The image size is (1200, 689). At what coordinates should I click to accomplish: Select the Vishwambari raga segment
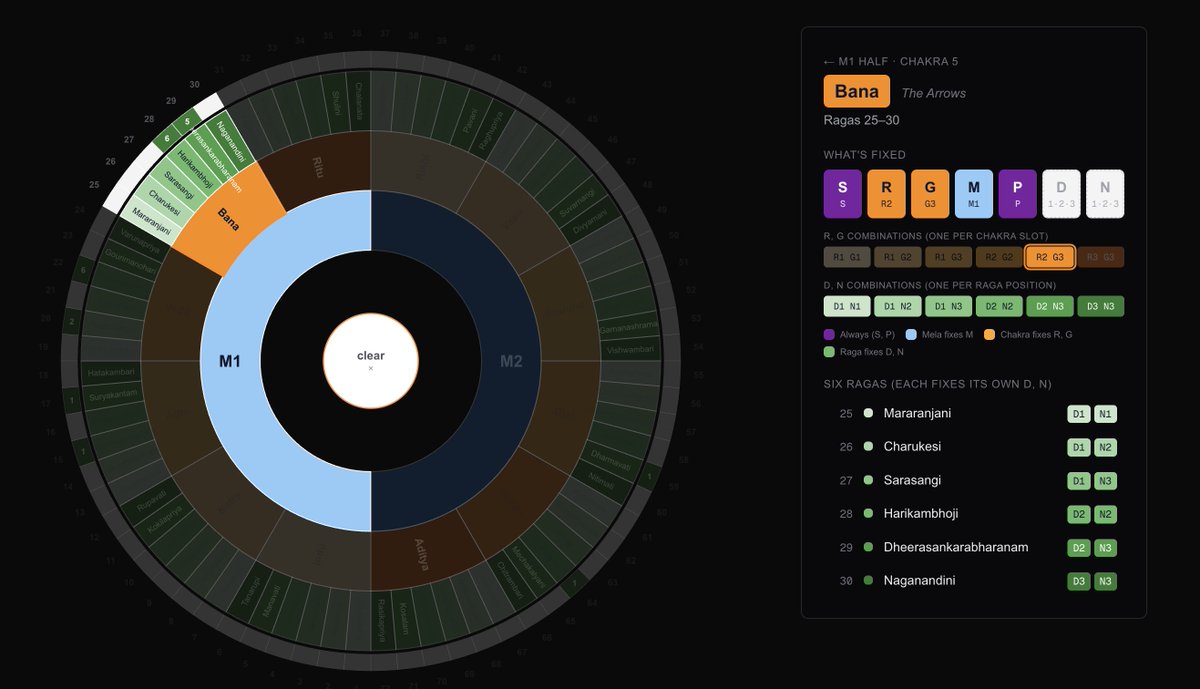[630, 349]
